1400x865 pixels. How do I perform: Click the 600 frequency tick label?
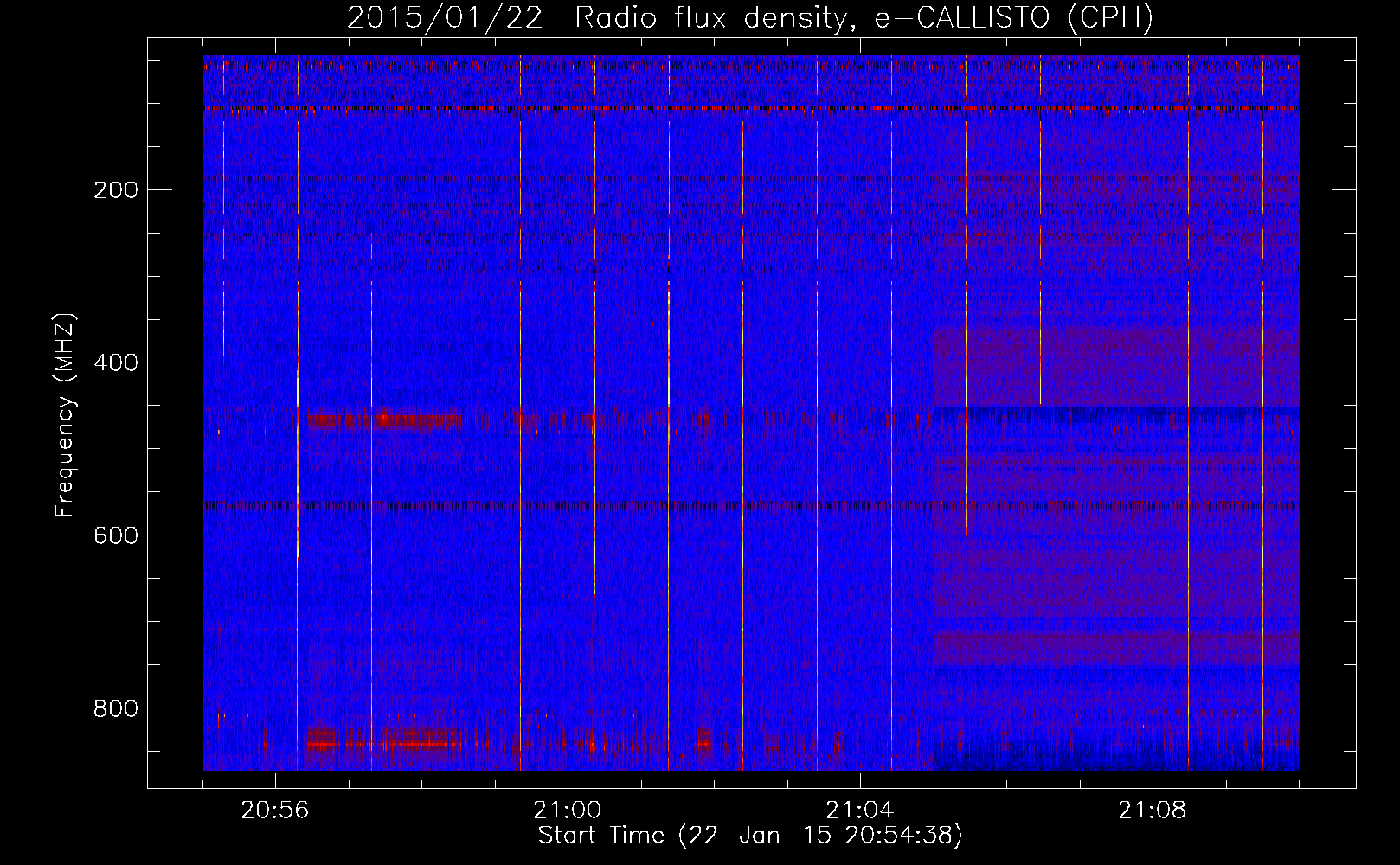click(x=116, y=535)
